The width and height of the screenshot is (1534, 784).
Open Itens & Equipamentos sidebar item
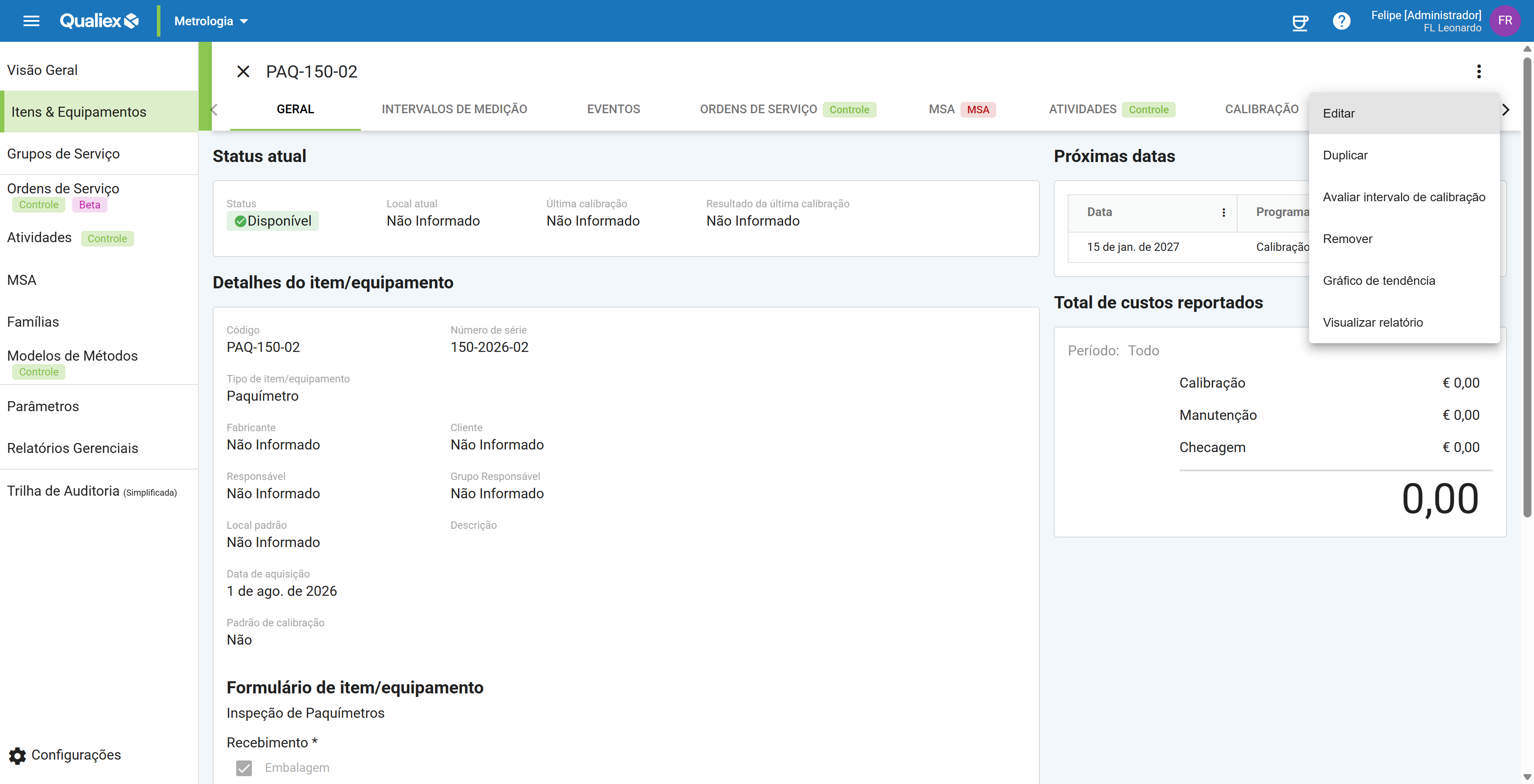click(x=99, y=112)
